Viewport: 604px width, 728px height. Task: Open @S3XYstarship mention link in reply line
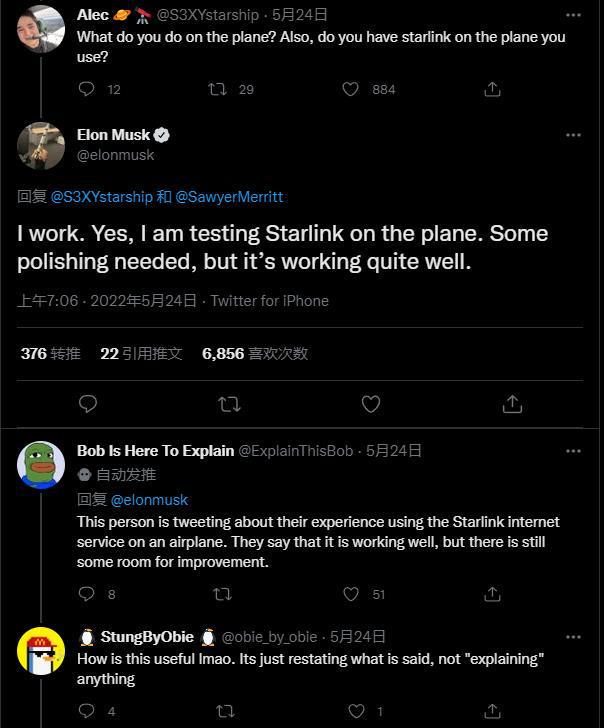tap(101, 197)
